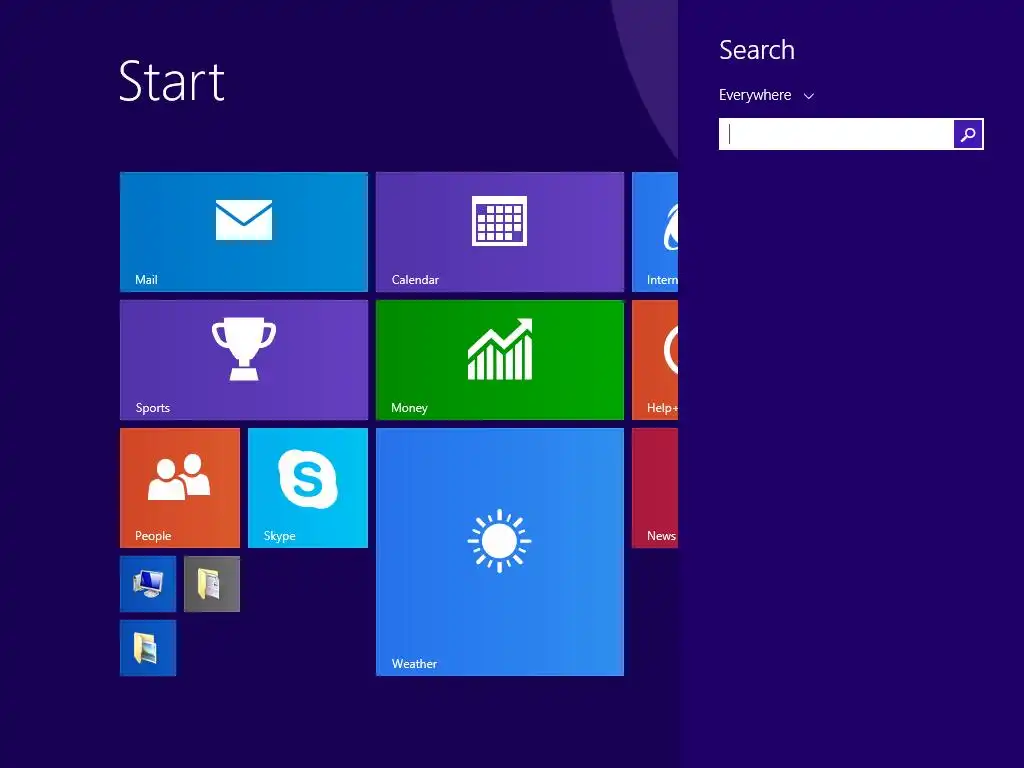Open the Mail tile
Screen dimensions: 1024x768
pyautogui.click(x=244, y=232)
